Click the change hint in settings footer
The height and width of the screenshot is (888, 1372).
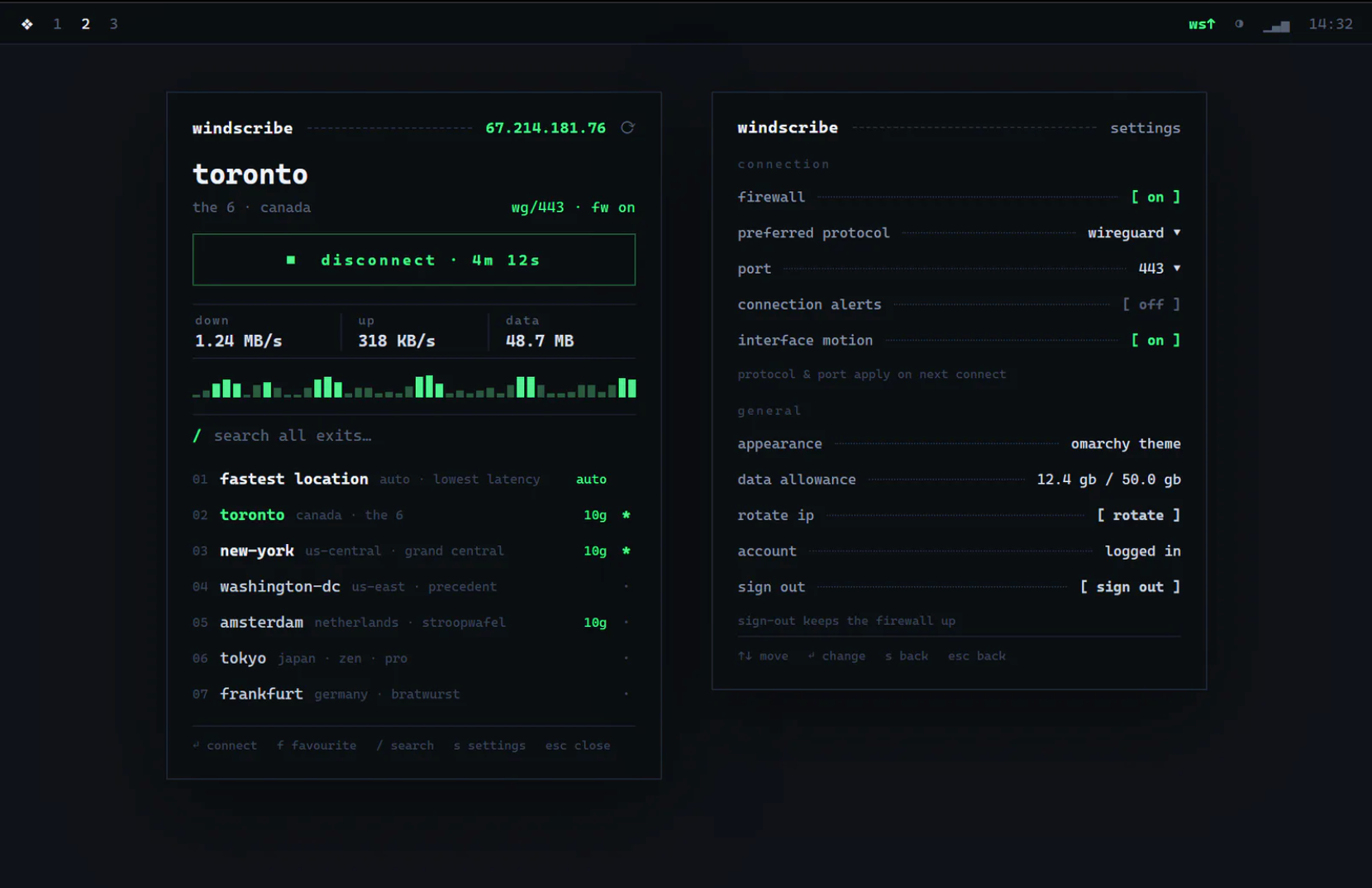pyautogui.click(x=836, y=656)
